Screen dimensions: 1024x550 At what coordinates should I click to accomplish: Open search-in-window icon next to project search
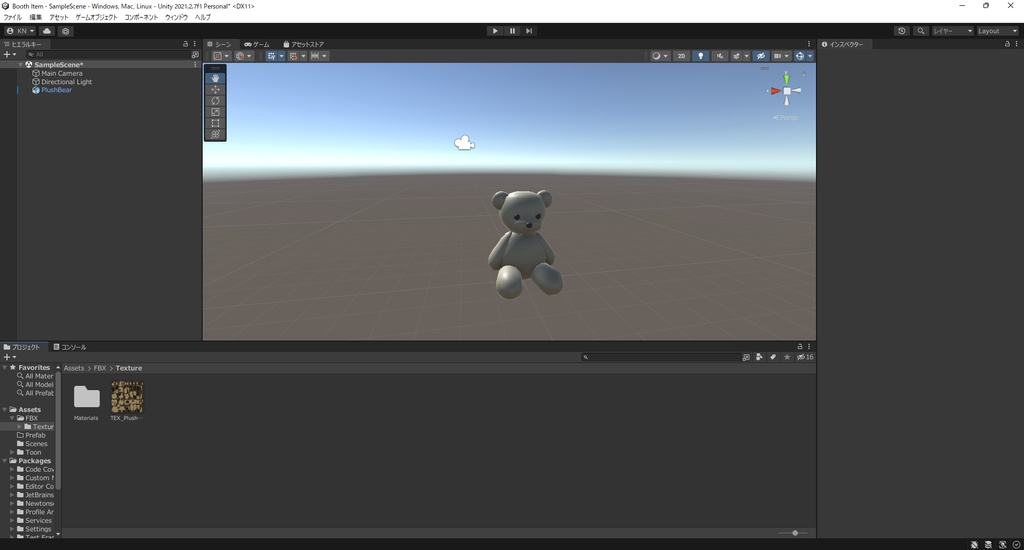click(x=746, y=357)
